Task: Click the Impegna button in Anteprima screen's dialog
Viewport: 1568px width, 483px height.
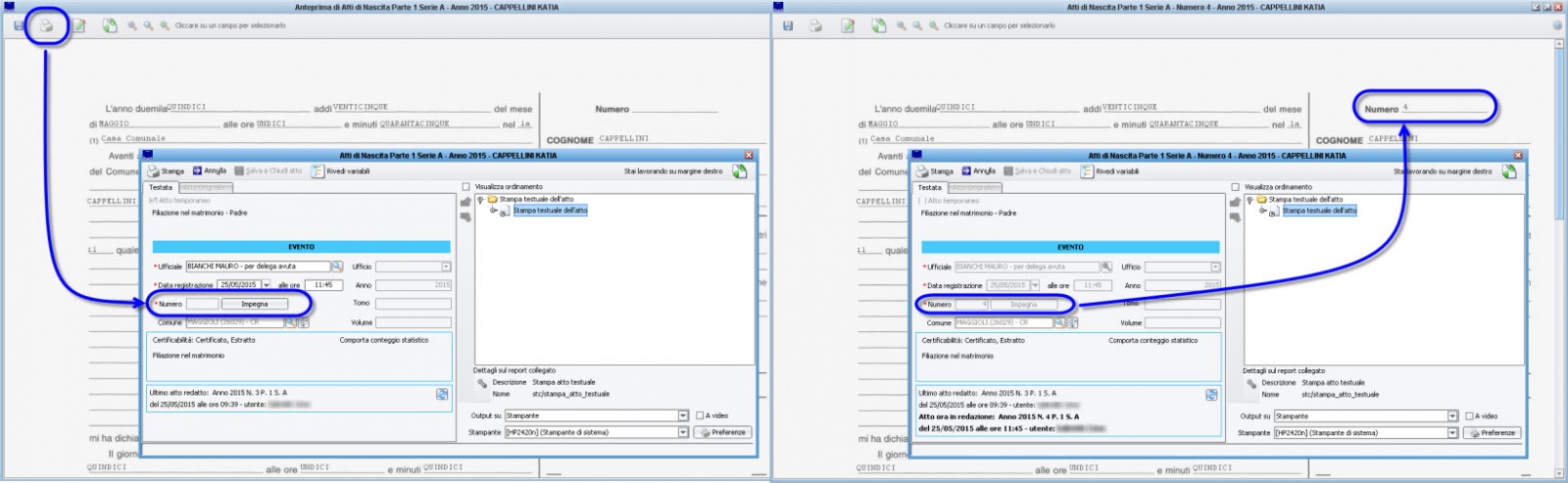Action: (x=255, y=304)
